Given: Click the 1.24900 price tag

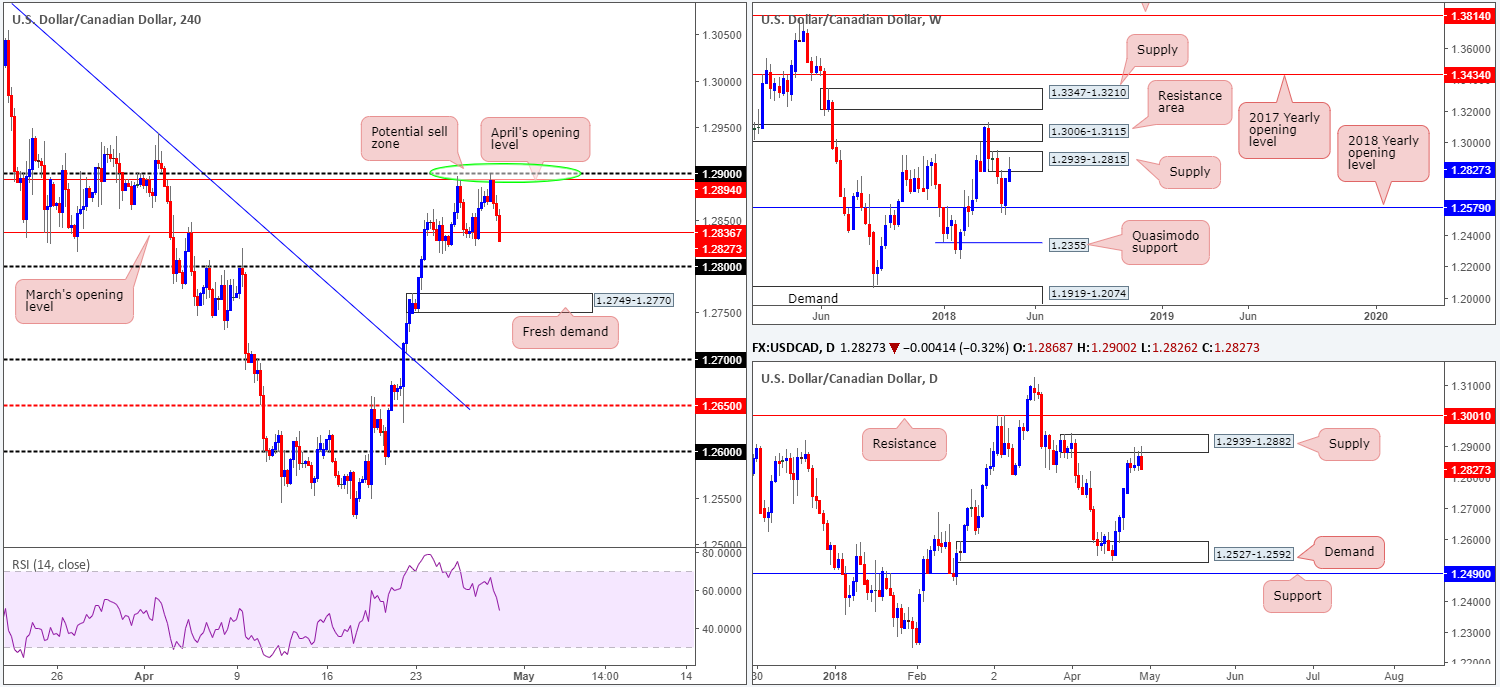Looking at the screenshot, I should pyautogui.click(x=1470, y=573).
